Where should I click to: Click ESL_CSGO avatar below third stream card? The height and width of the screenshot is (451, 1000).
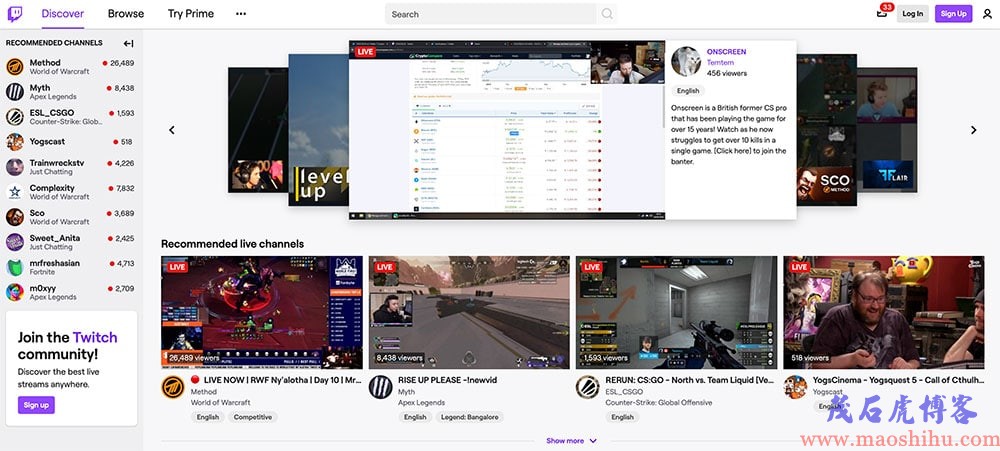tap(588, 387)
